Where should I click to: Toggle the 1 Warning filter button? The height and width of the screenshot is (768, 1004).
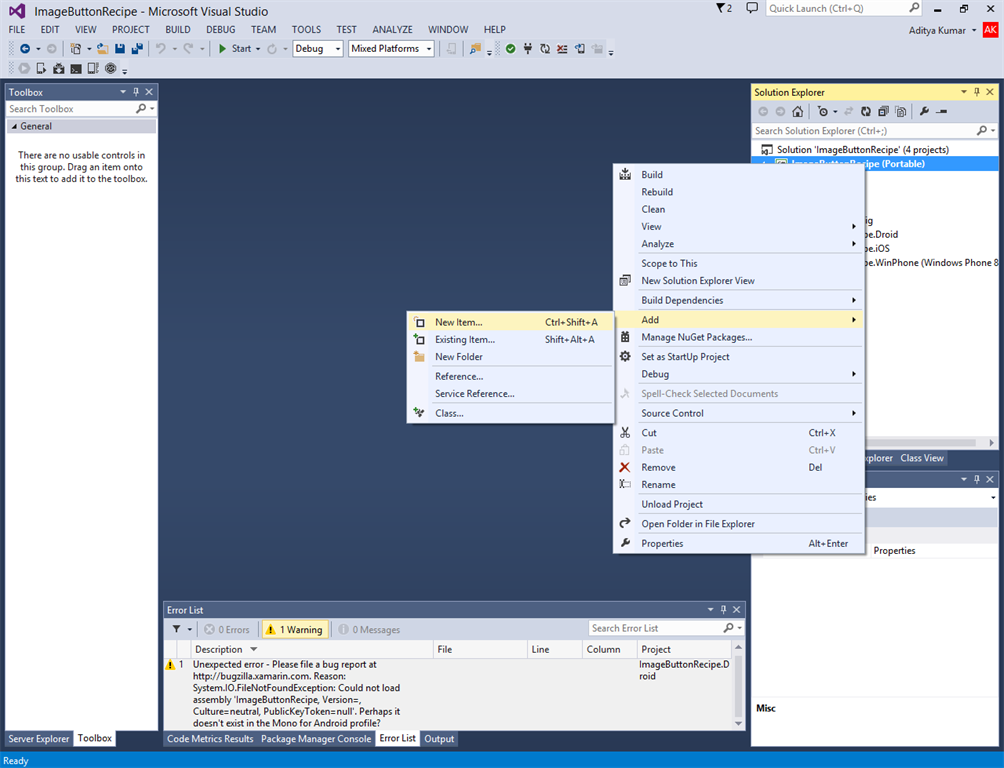(x=295, y=629)
